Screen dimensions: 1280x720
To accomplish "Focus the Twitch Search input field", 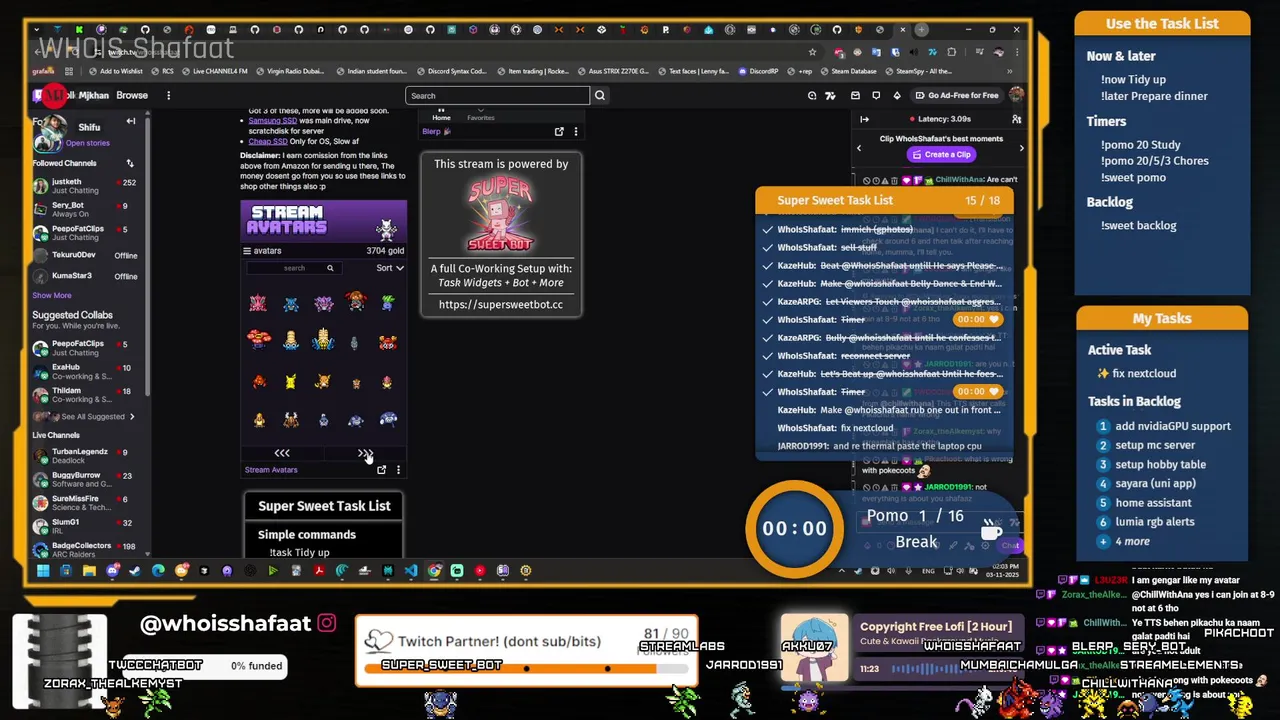I will 498,96.
